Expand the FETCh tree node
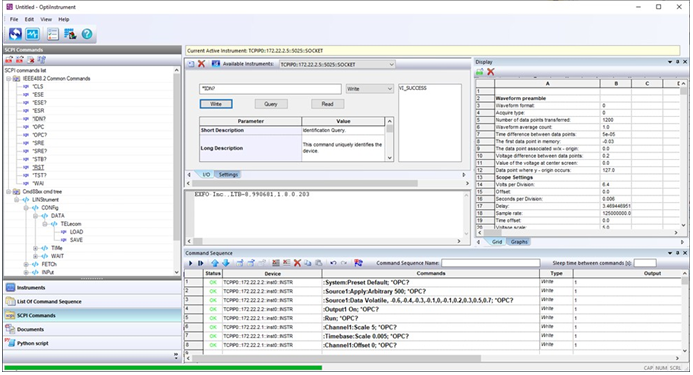 point(27,264)
